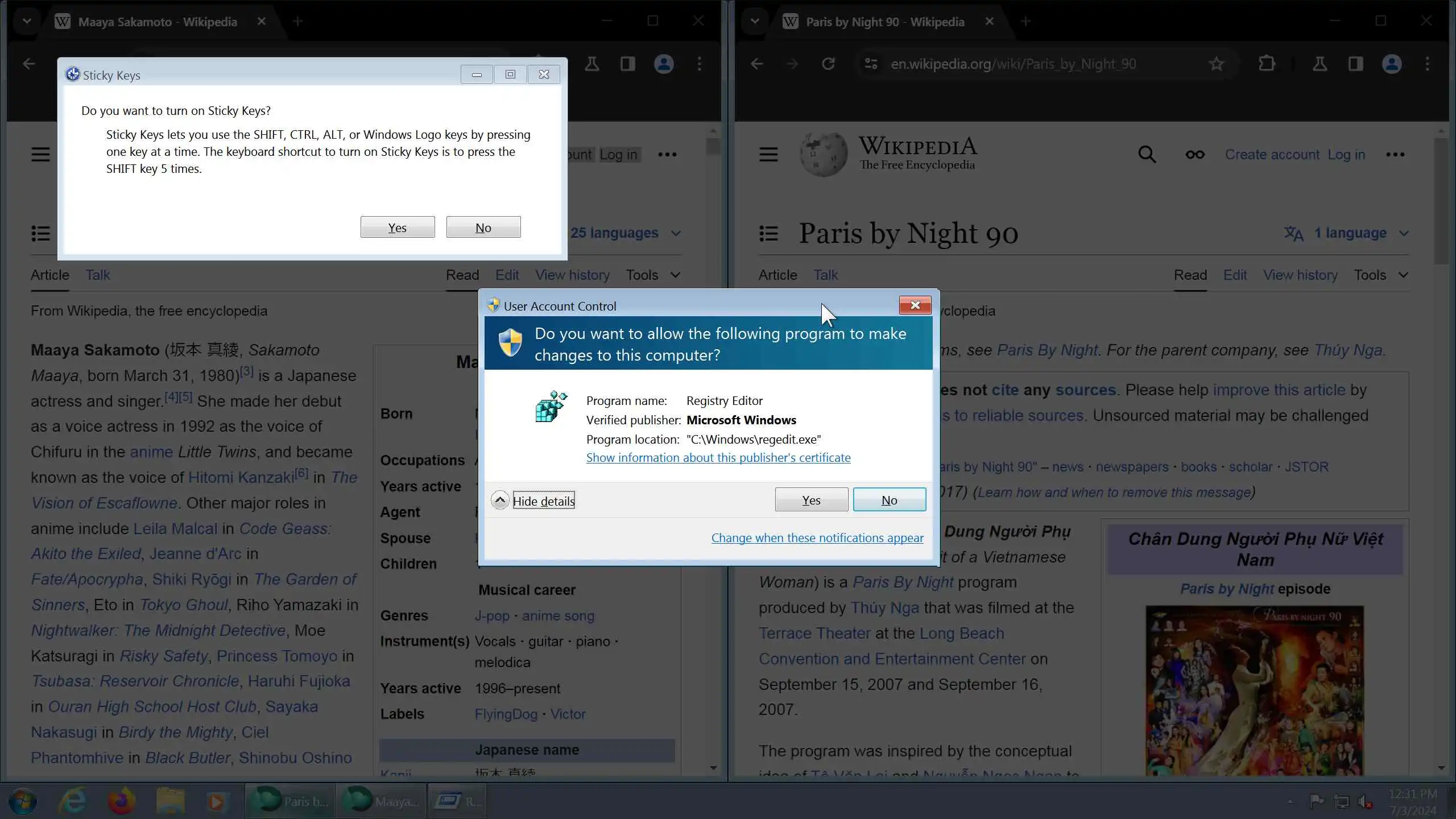
Task: Open Wikipedia main menu hamburger in right window
Action: [768, 154]
